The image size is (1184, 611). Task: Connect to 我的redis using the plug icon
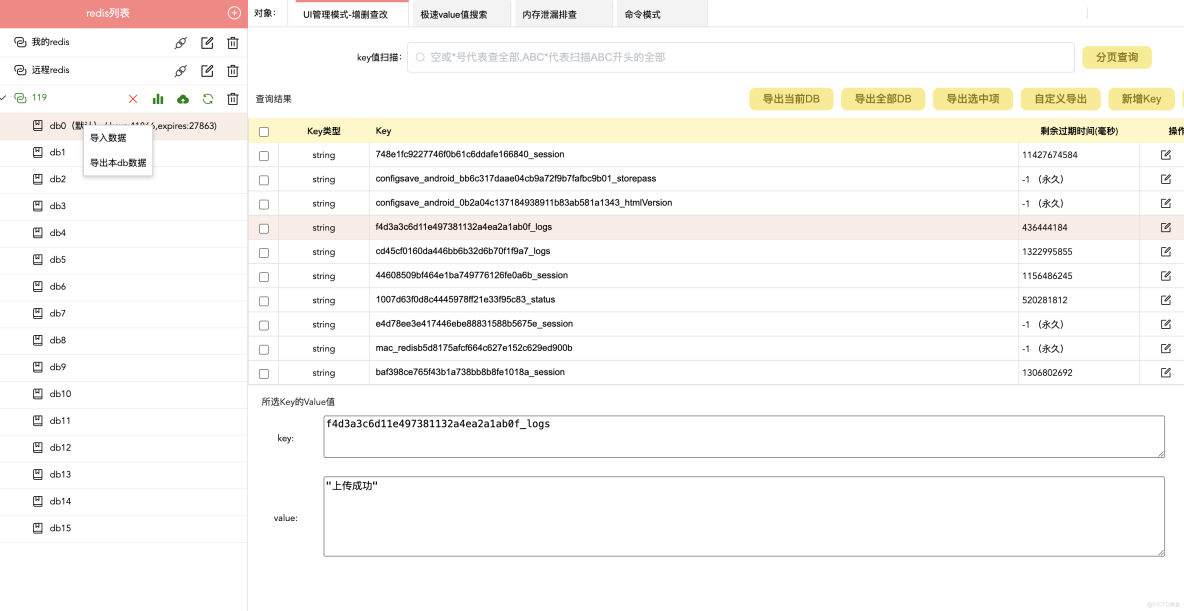181,43
